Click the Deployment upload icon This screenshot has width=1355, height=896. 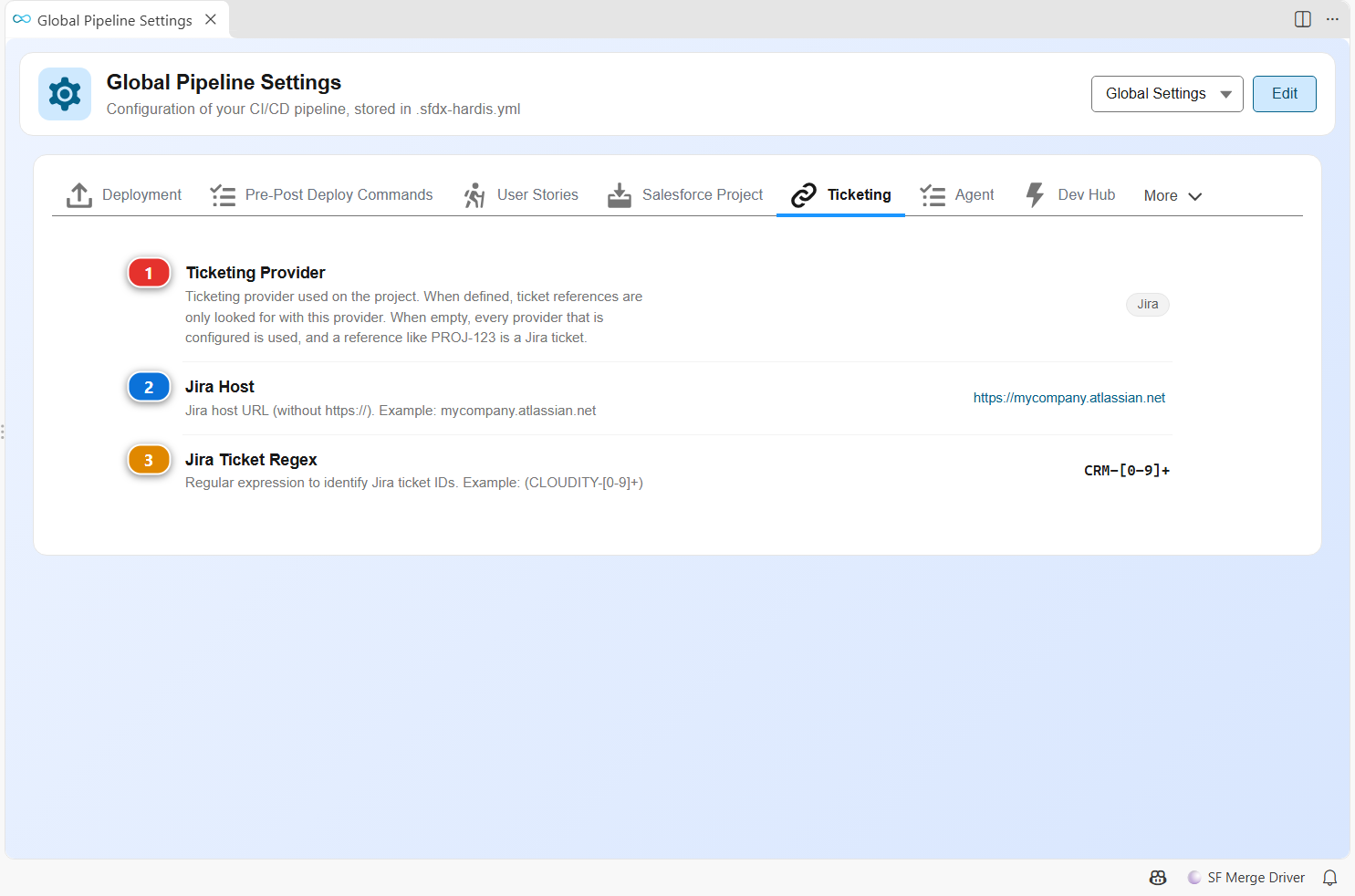click(x=79, y=195)
